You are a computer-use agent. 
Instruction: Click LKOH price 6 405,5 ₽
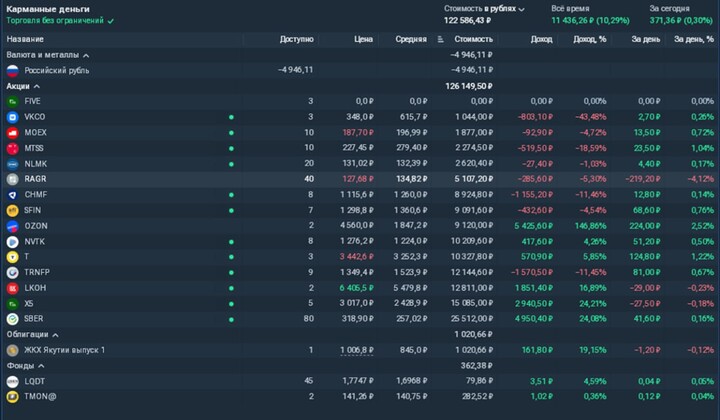[356, 288]
